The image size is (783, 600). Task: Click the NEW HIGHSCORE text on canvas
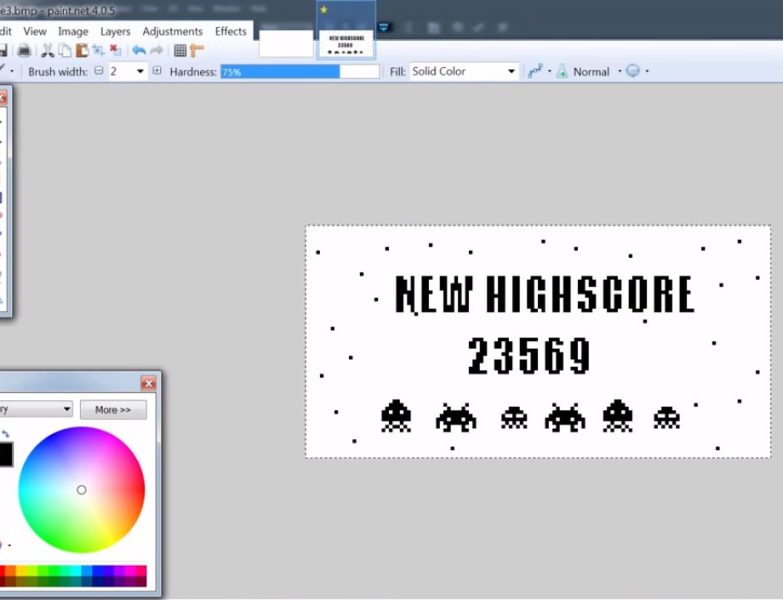point(544,295)
